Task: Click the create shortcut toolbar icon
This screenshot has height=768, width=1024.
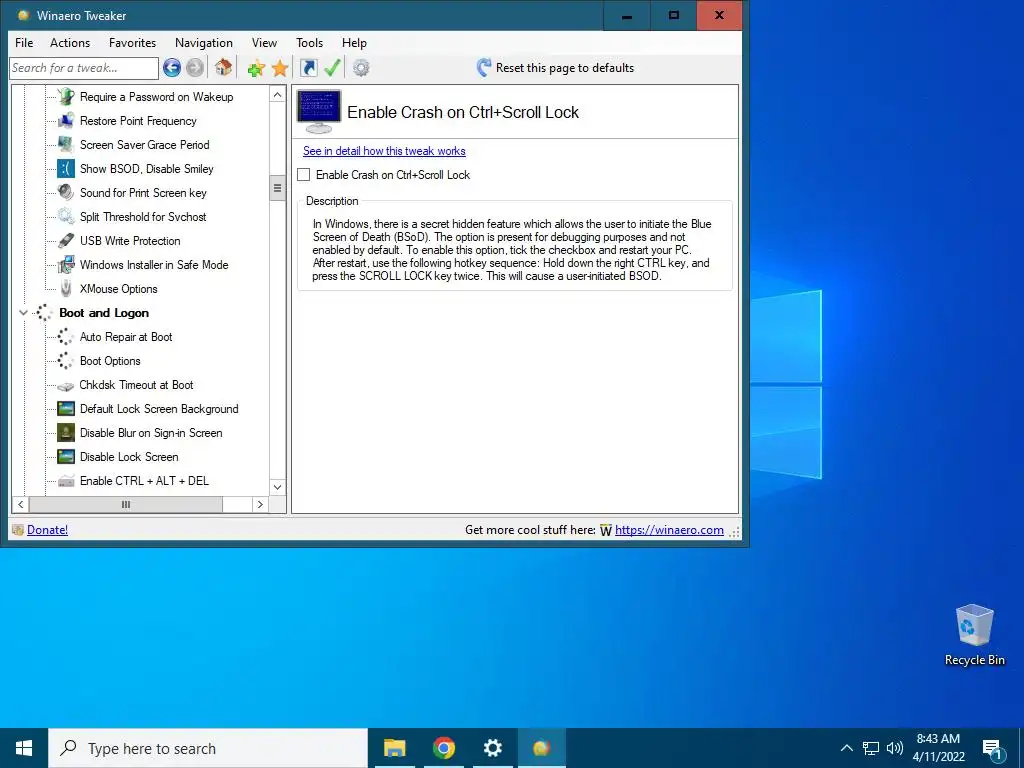Action: pos(308,67)
